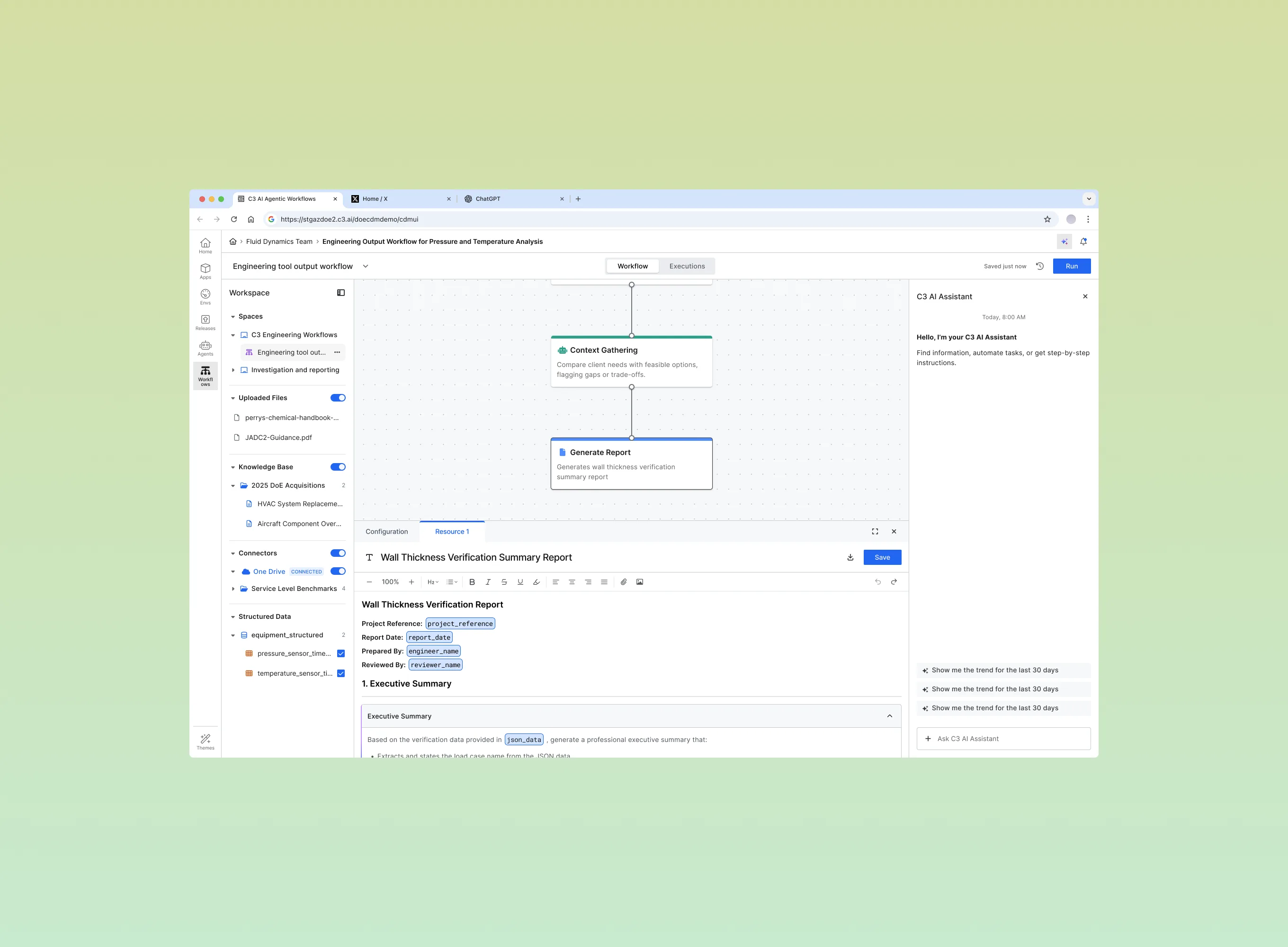Select Context Gathering workflow node
This screenshot has height=947, width=1288.
(631, 361)
